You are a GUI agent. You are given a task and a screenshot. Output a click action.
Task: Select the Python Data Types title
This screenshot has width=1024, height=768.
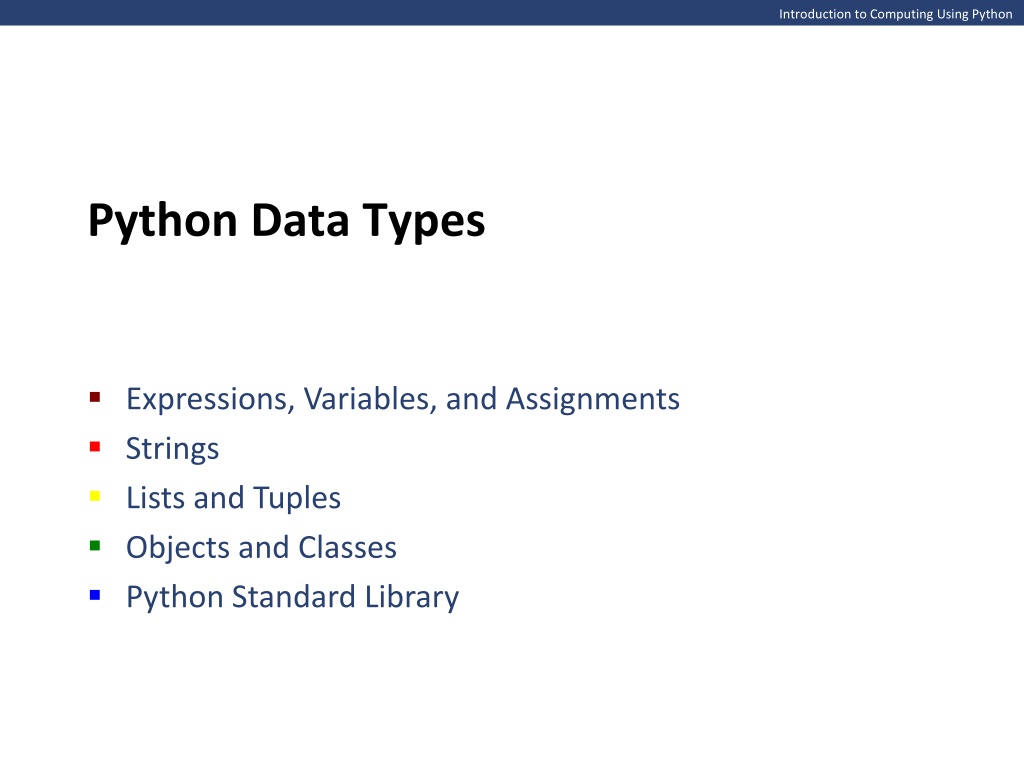pos(287,222)
